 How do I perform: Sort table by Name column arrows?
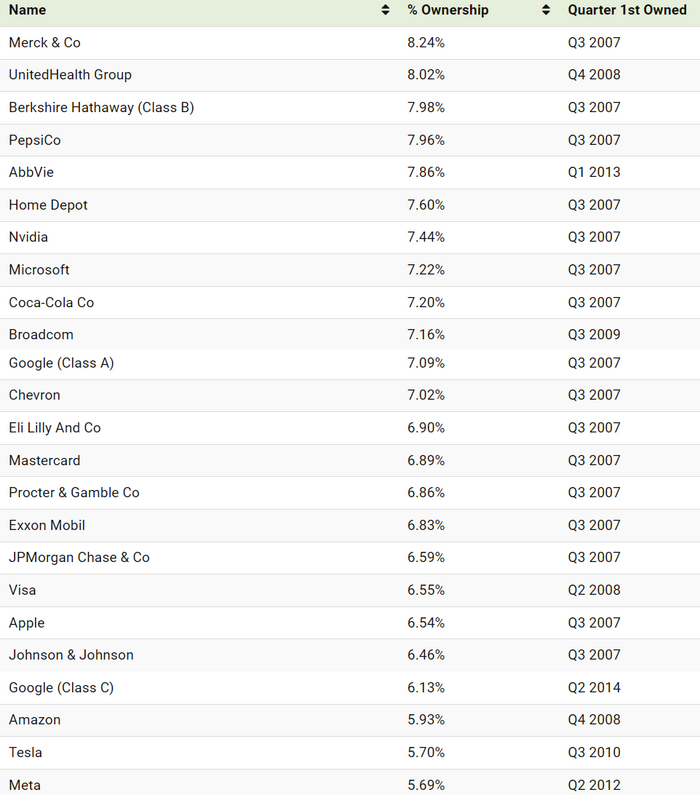(x=386, y=10)
